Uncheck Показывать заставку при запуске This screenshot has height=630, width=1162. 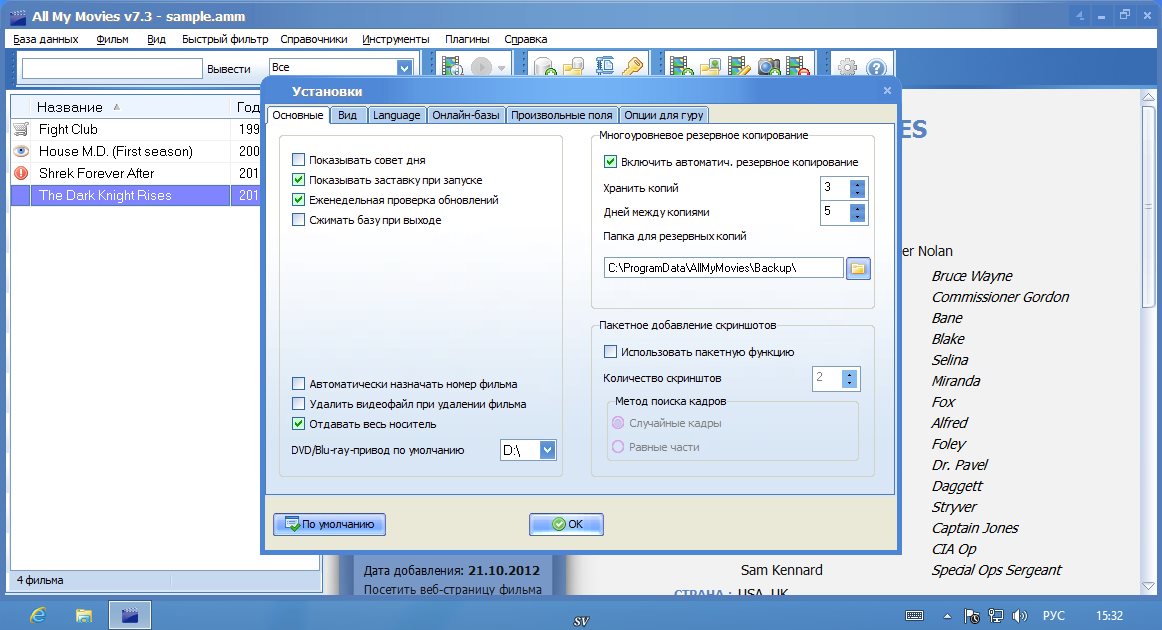pyautogui.click(x=298, y=179)
